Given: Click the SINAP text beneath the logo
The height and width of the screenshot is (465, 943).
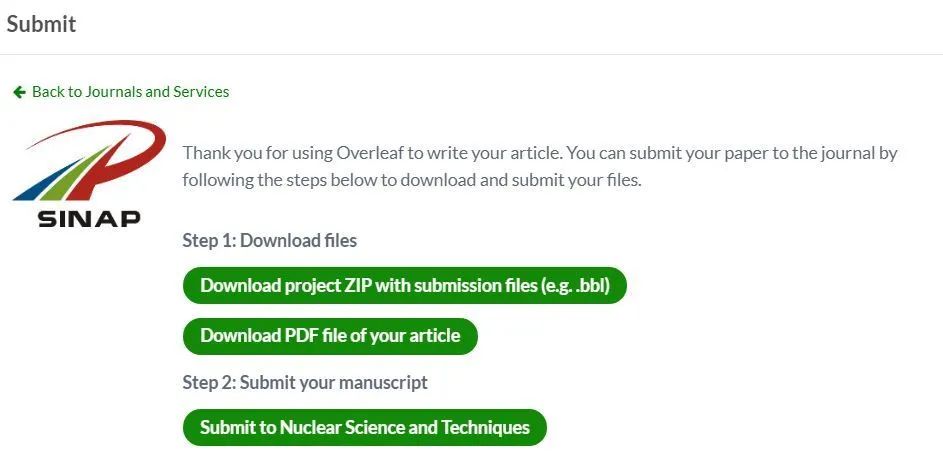Looking at the screenshot, I should [89, 218].
